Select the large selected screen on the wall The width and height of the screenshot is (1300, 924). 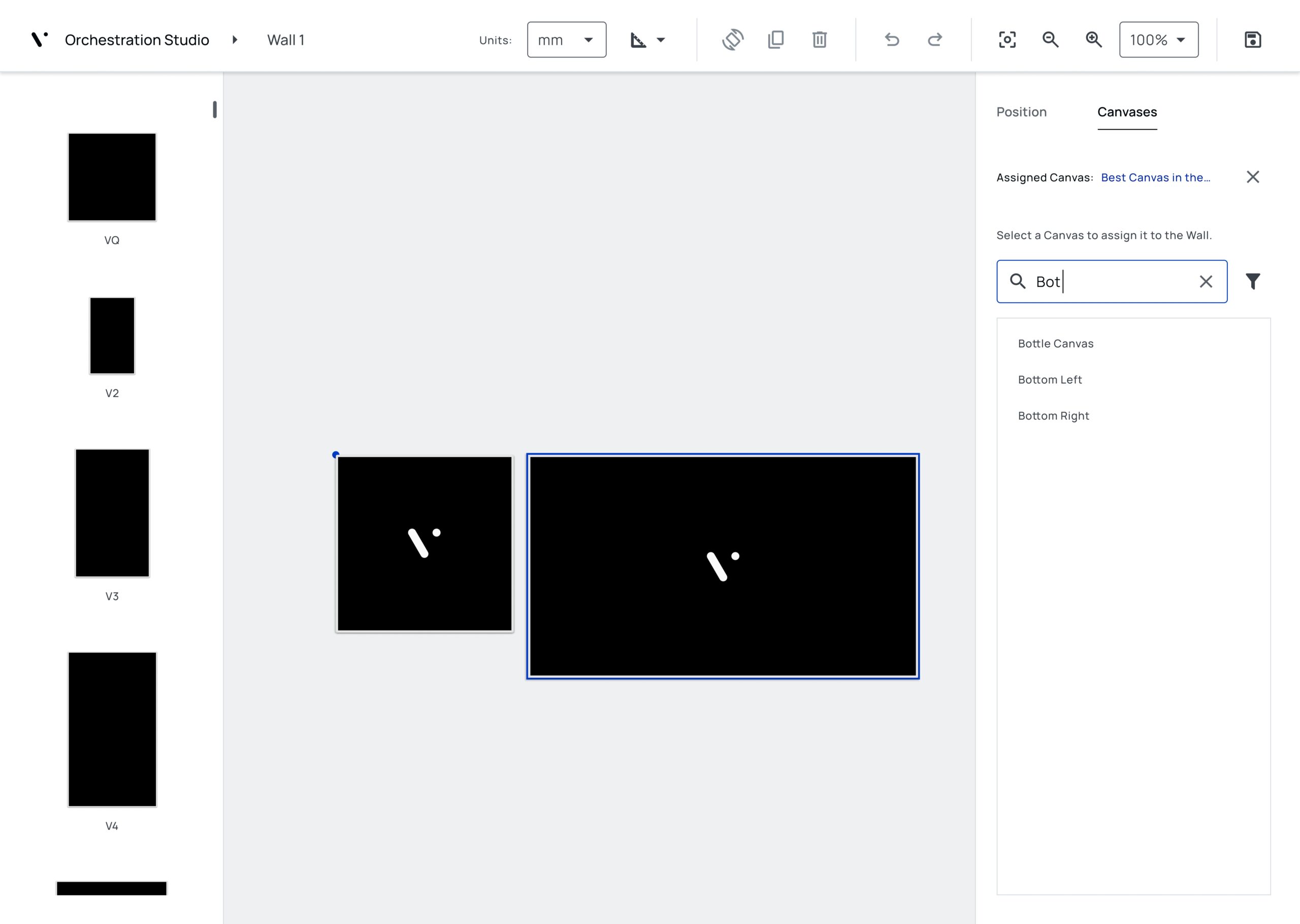point(723,566)
